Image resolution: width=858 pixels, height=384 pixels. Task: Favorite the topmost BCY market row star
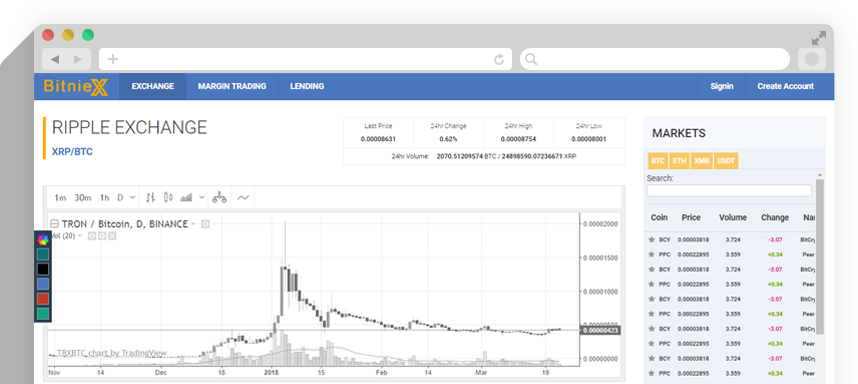pyautogui.click(x=651, y=240)
